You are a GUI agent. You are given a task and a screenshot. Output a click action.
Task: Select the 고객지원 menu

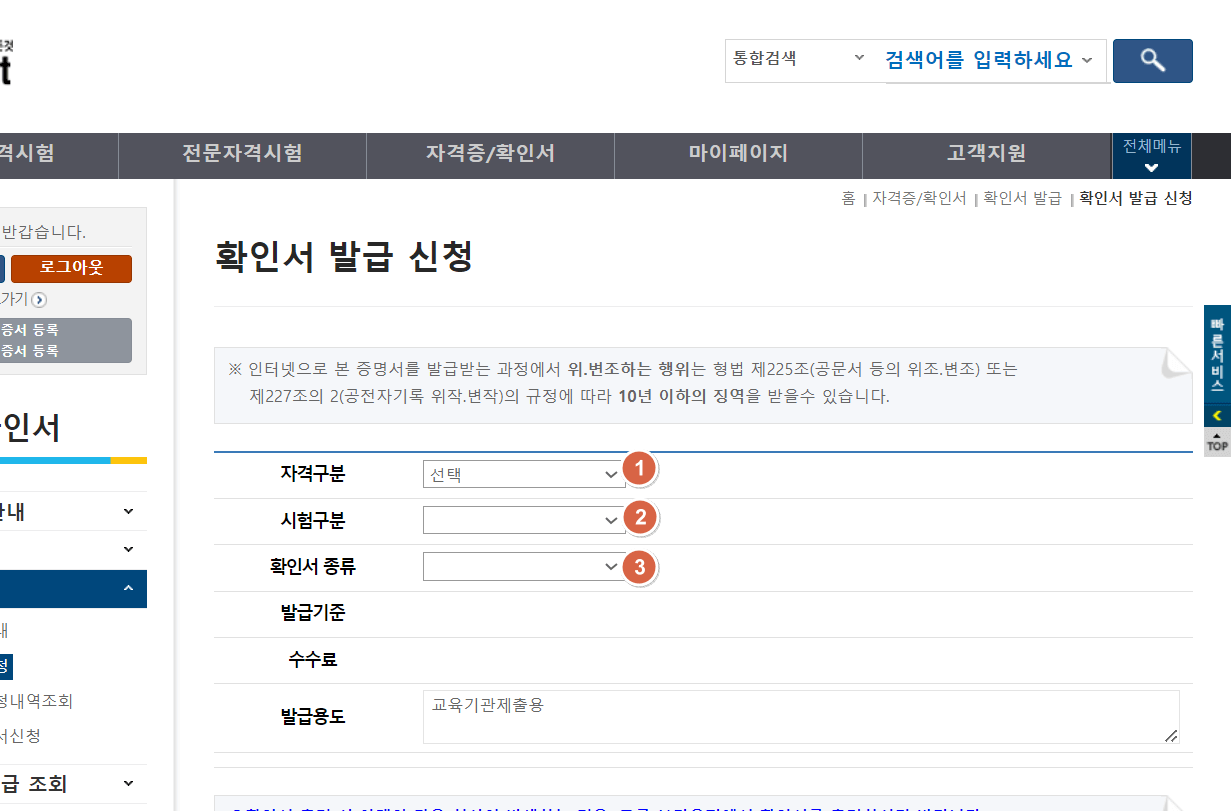pos(984,155)
